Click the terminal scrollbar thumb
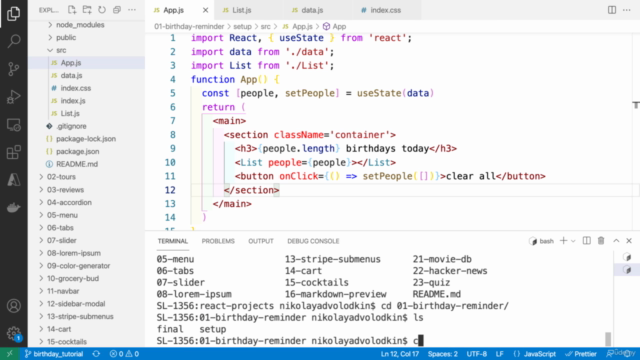This screenshot has height=360, width=640. pyautogui.click(x=608, y=338)
